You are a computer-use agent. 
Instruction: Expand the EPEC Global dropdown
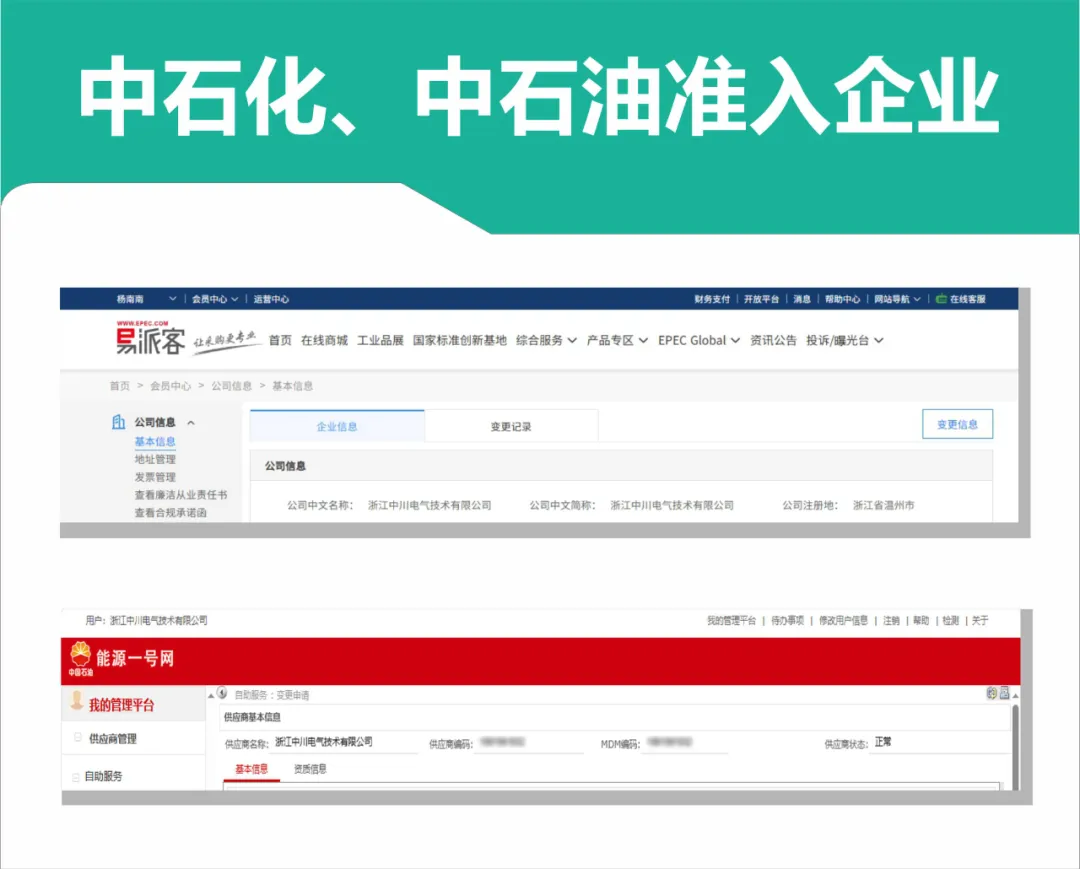pos(698,340)
